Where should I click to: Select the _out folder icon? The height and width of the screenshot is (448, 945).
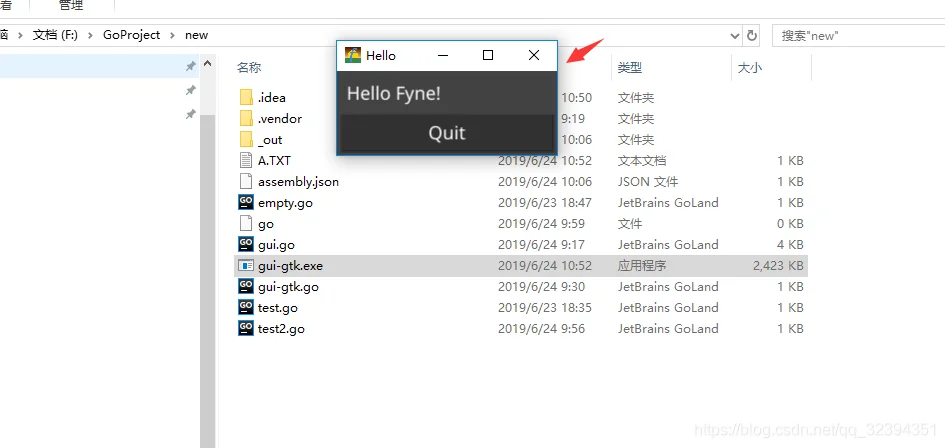coord(246,140)
